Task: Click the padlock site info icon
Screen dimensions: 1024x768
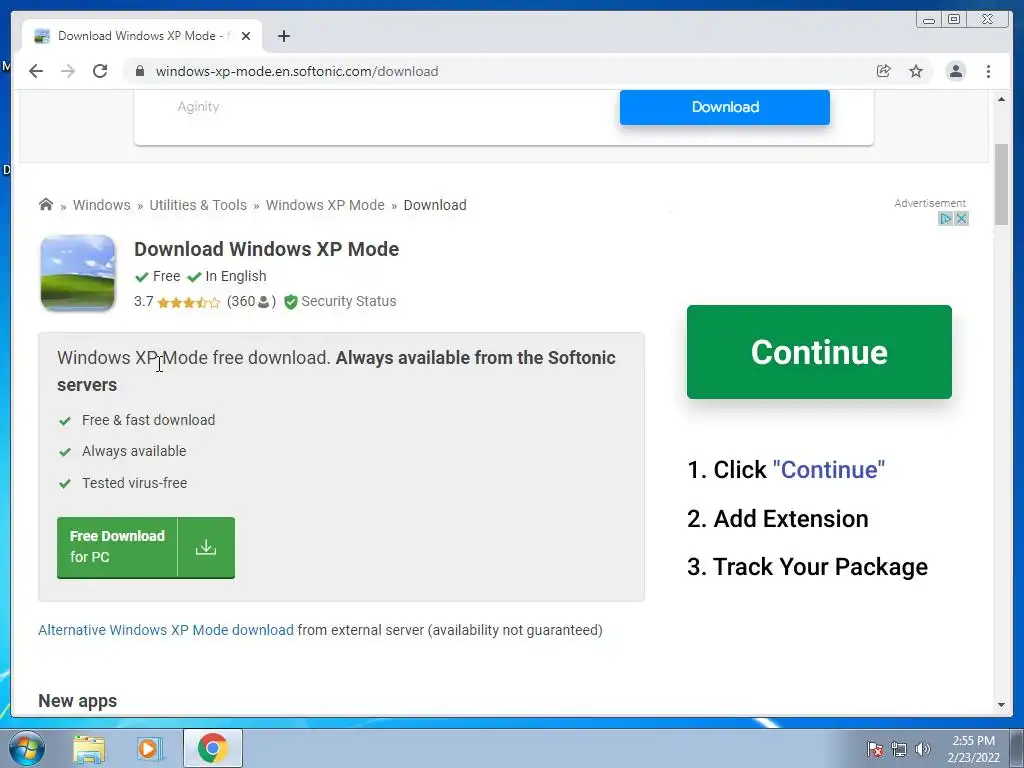Action: click(x=140, y=71)
